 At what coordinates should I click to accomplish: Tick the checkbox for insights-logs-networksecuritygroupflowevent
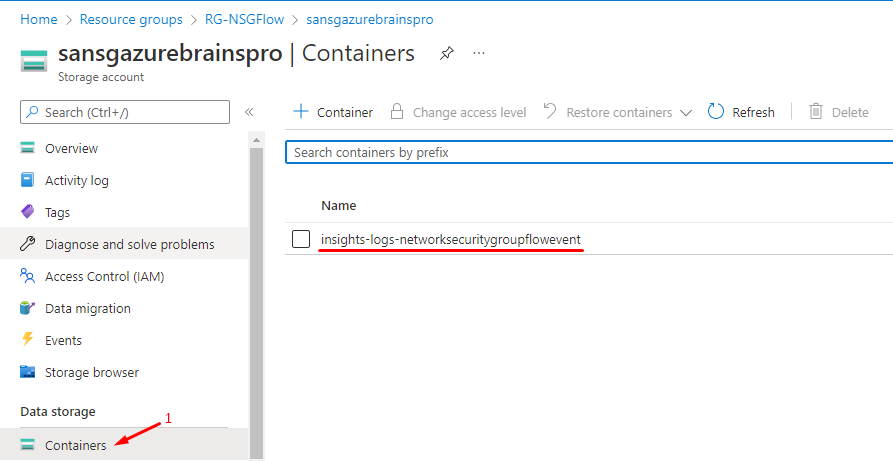[301, 239]
